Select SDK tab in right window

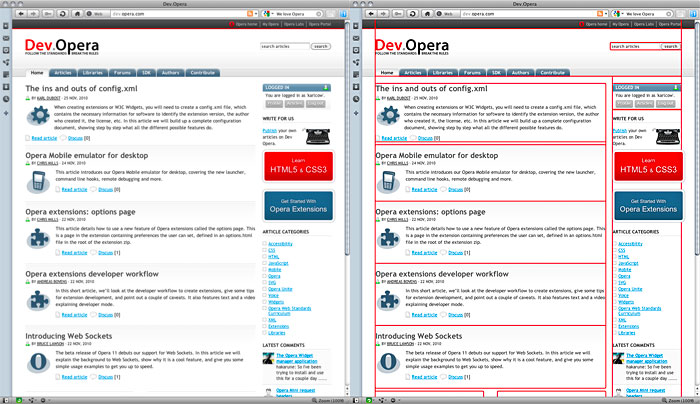[x=496, y=73]
